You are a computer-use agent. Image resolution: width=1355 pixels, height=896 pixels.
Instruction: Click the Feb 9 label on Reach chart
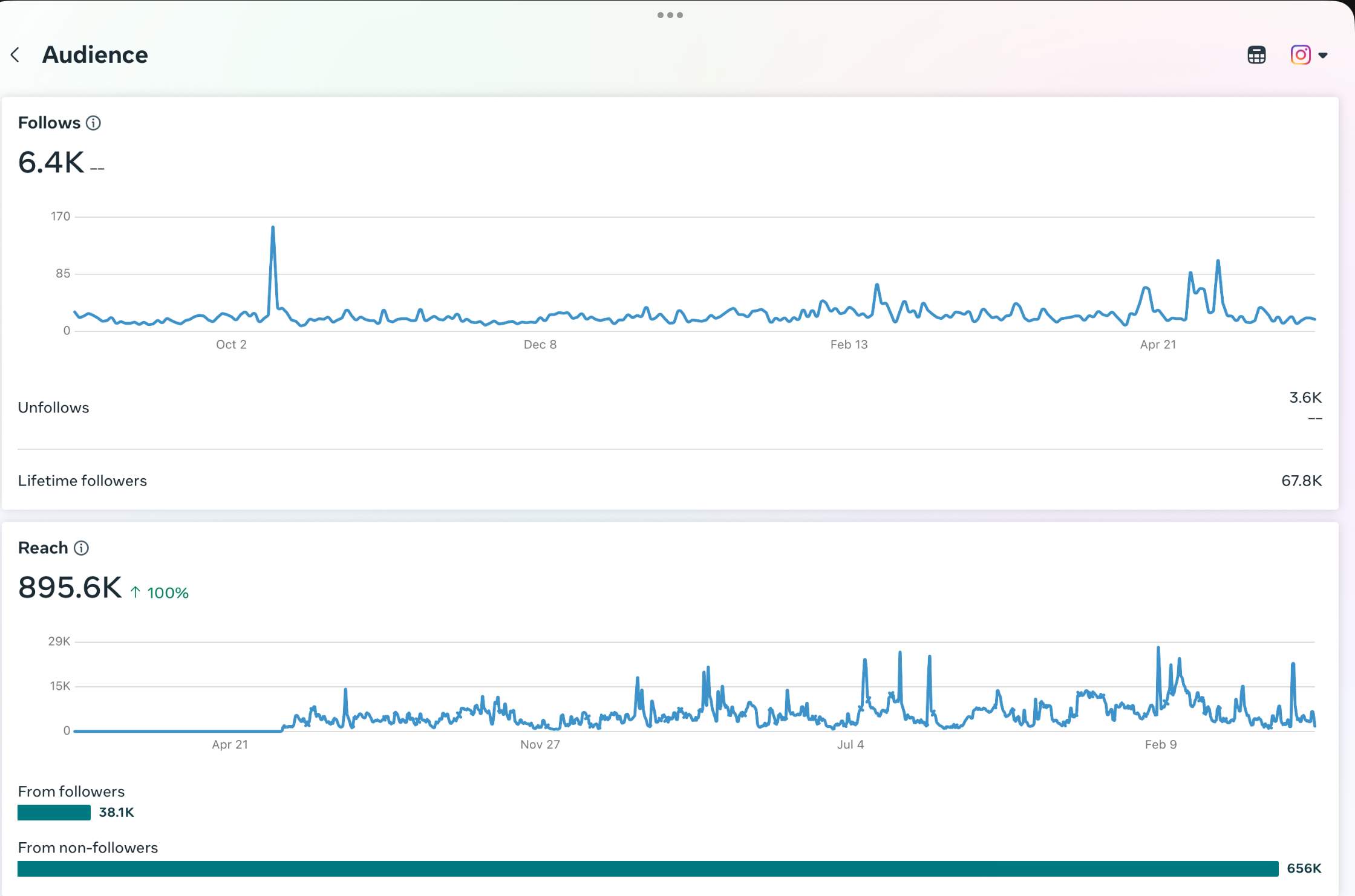(1160, 745)
